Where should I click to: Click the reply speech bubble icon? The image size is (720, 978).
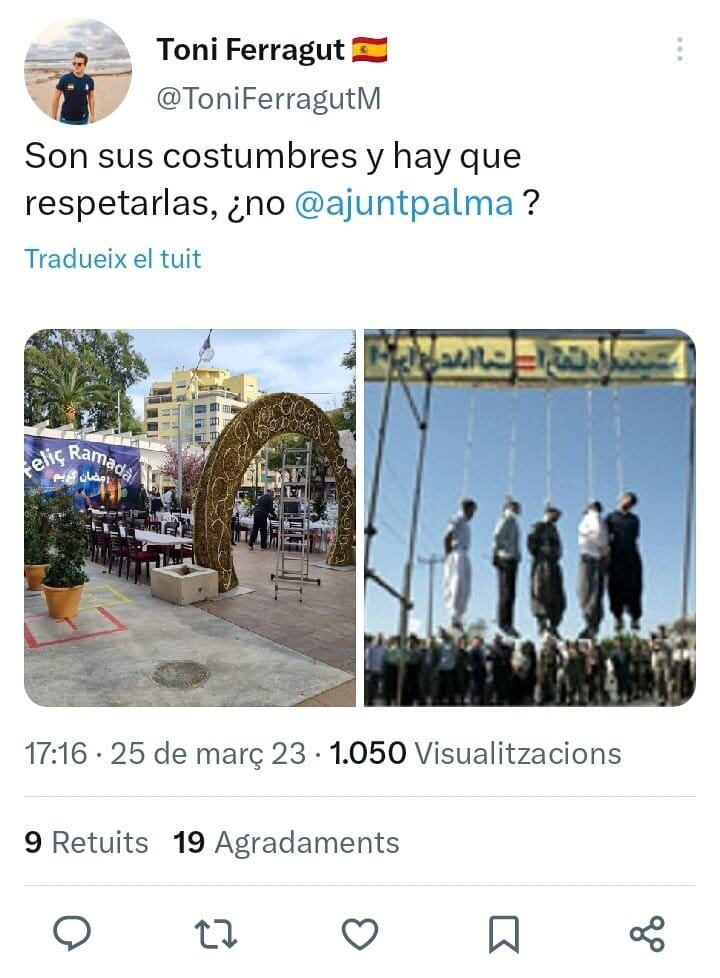72,934
